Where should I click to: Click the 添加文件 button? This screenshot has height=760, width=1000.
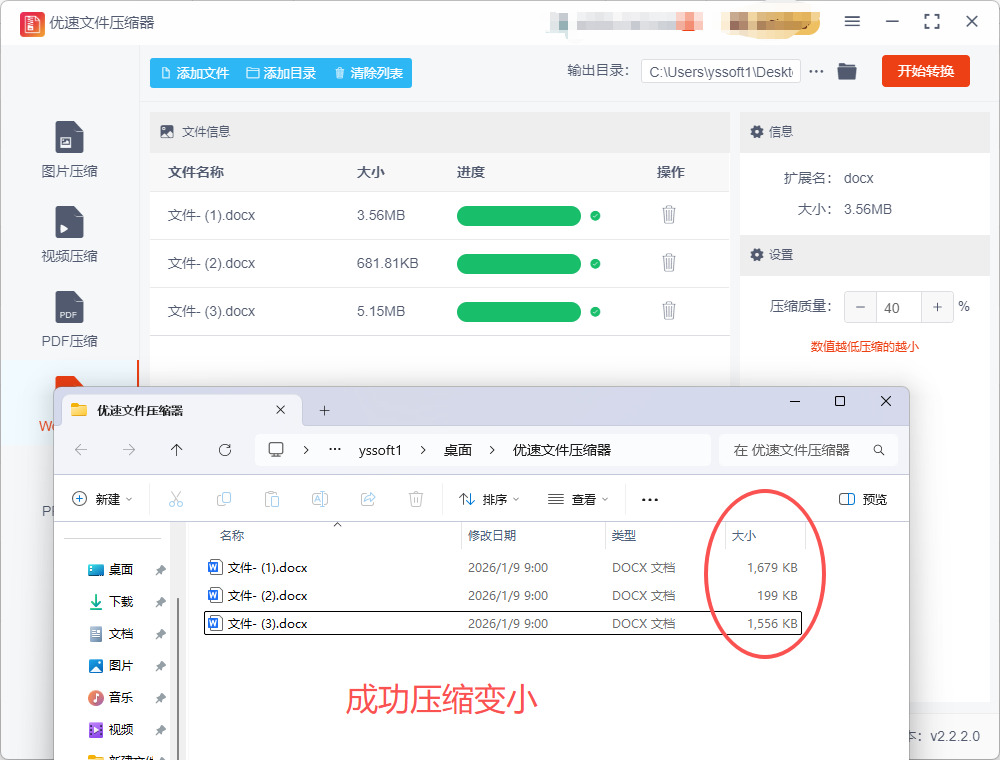coord(195,73)
